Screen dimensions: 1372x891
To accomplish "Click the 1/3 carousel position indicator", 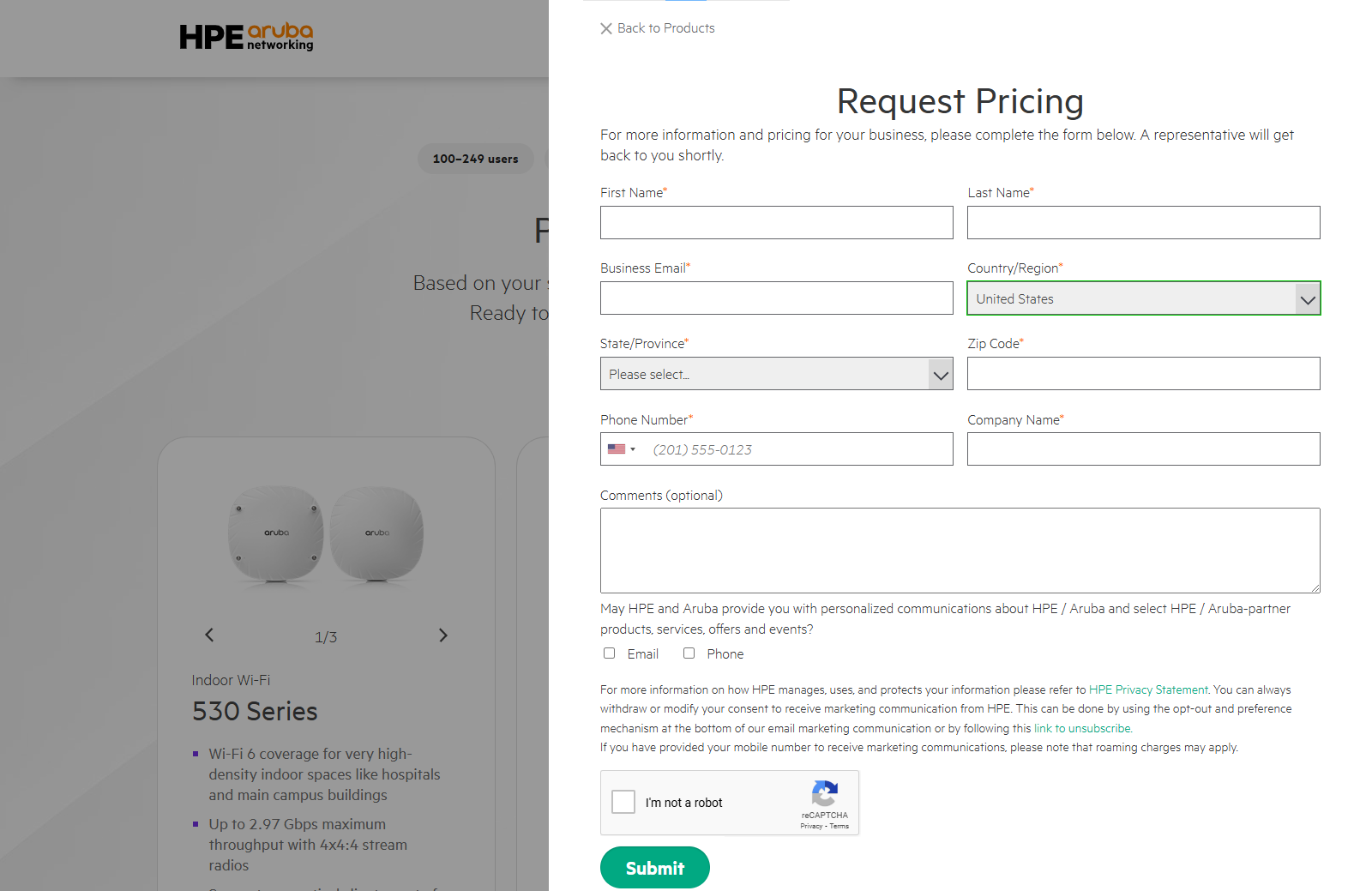I will [x=326, y=636].
